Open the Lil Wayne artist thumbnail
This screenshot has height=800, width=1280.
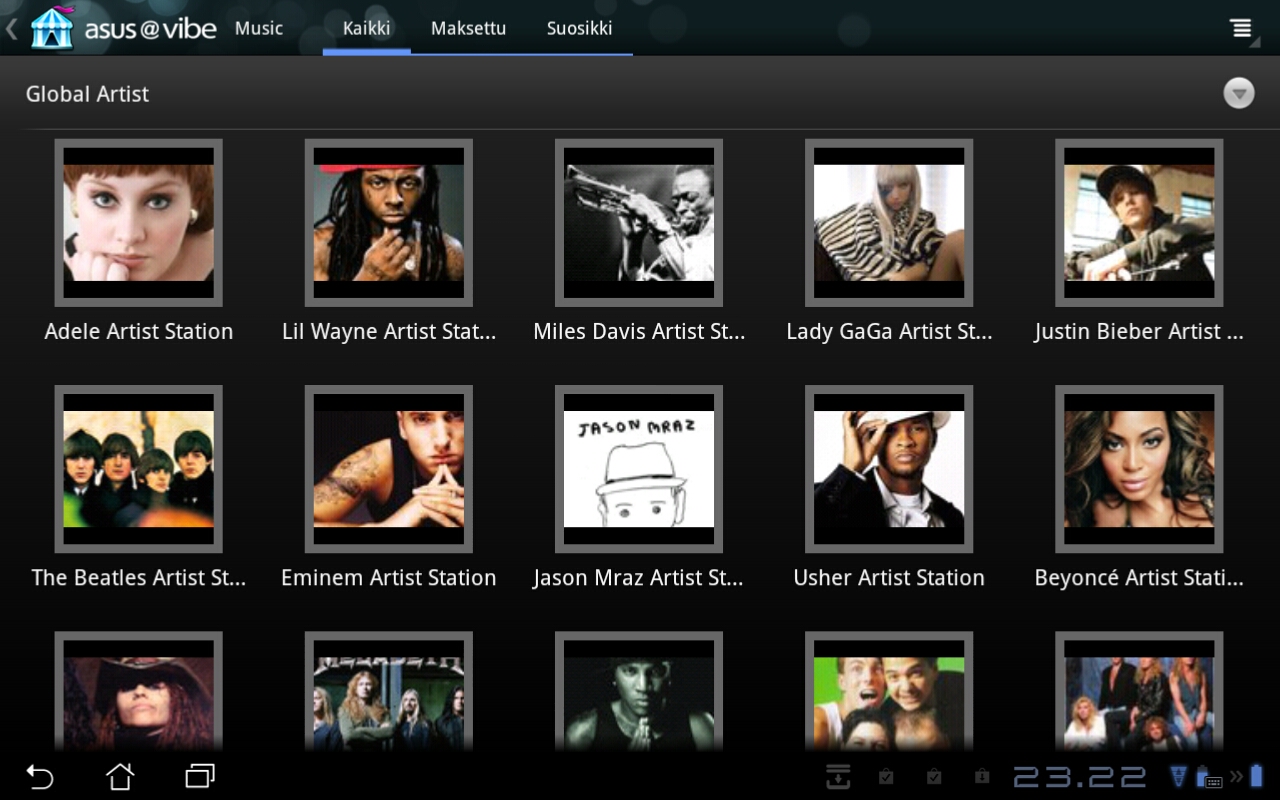tap(389, 223)
